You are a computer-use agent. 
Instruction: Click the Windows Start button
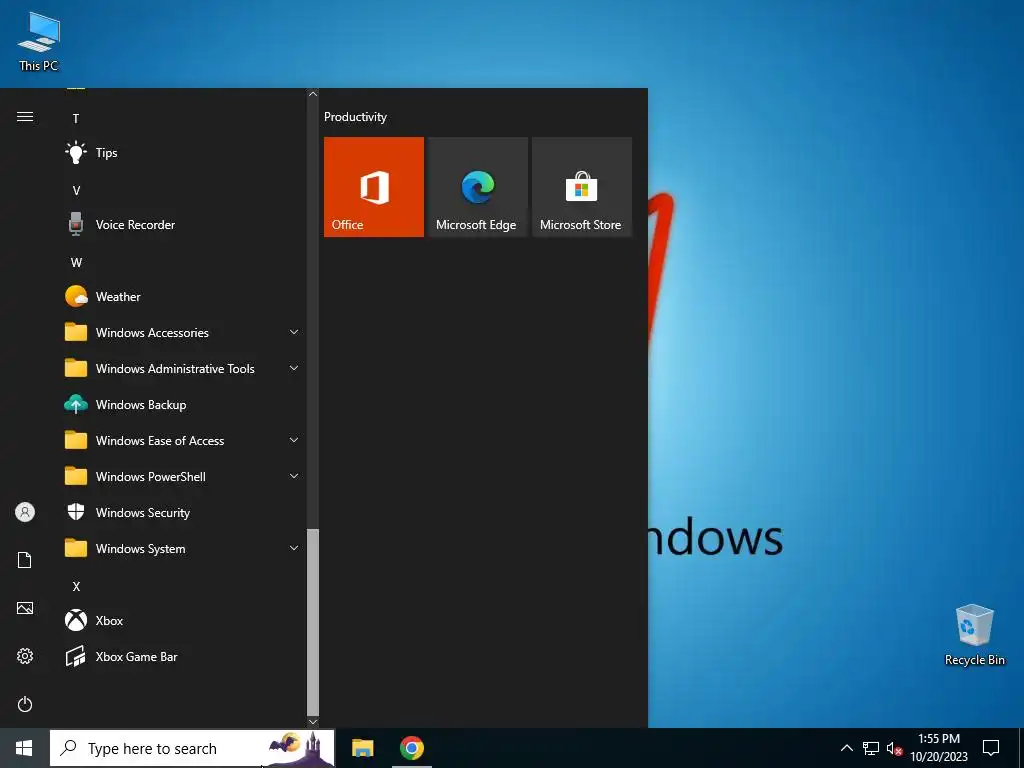pyautogui.click(x=24, y=748)
